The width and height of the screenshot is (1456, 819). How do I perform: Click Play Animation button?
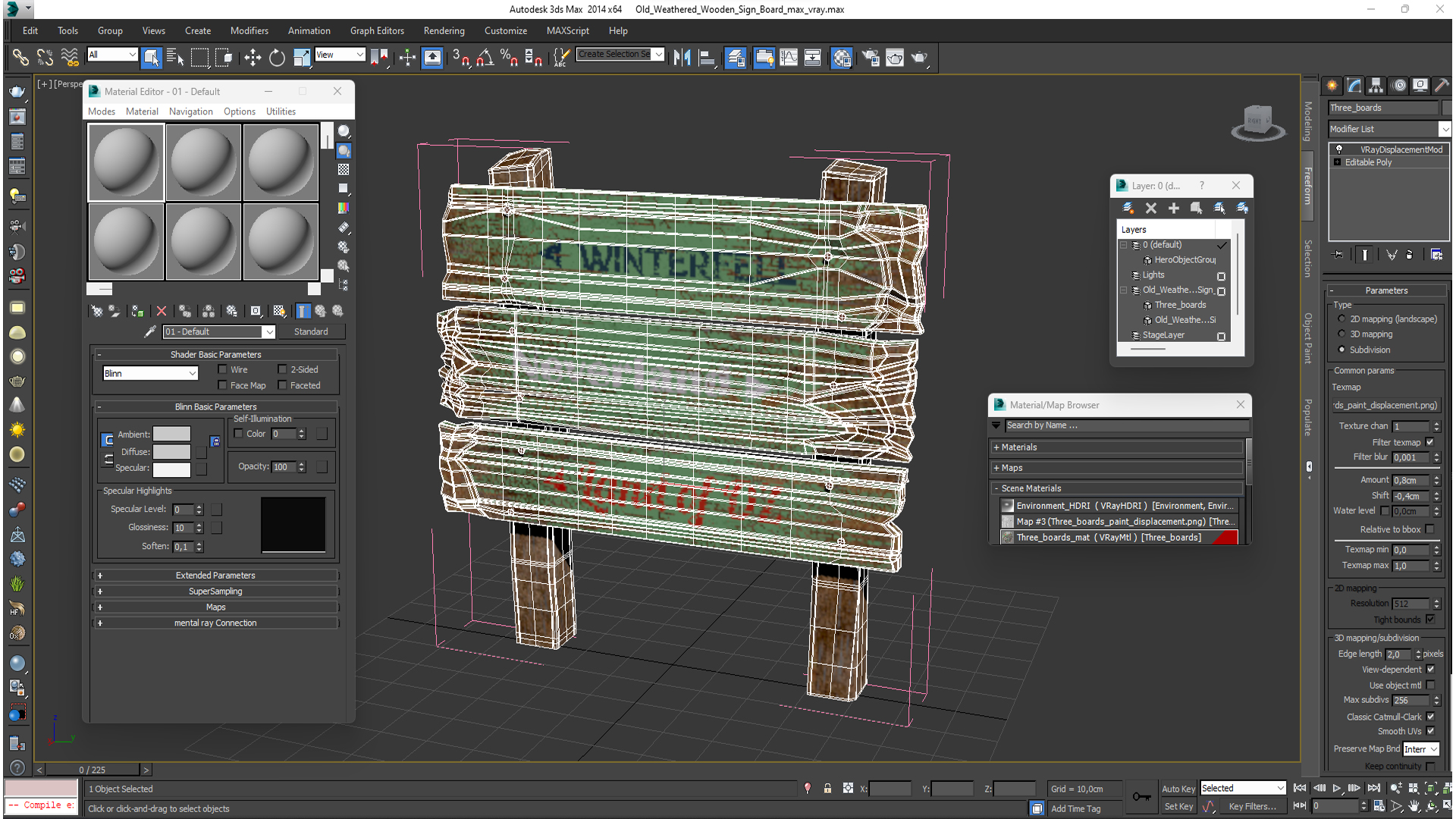1337,789
